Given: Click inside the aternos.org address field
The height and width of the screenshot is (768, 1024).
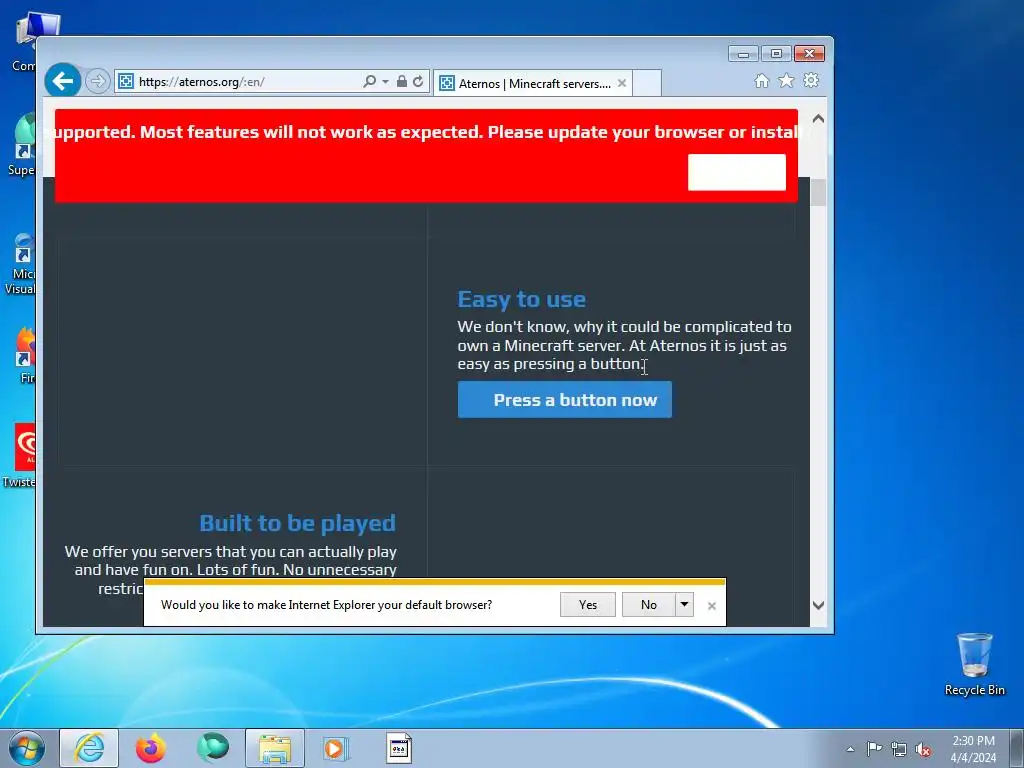Looking at the screenshot, I should (248, 82).
